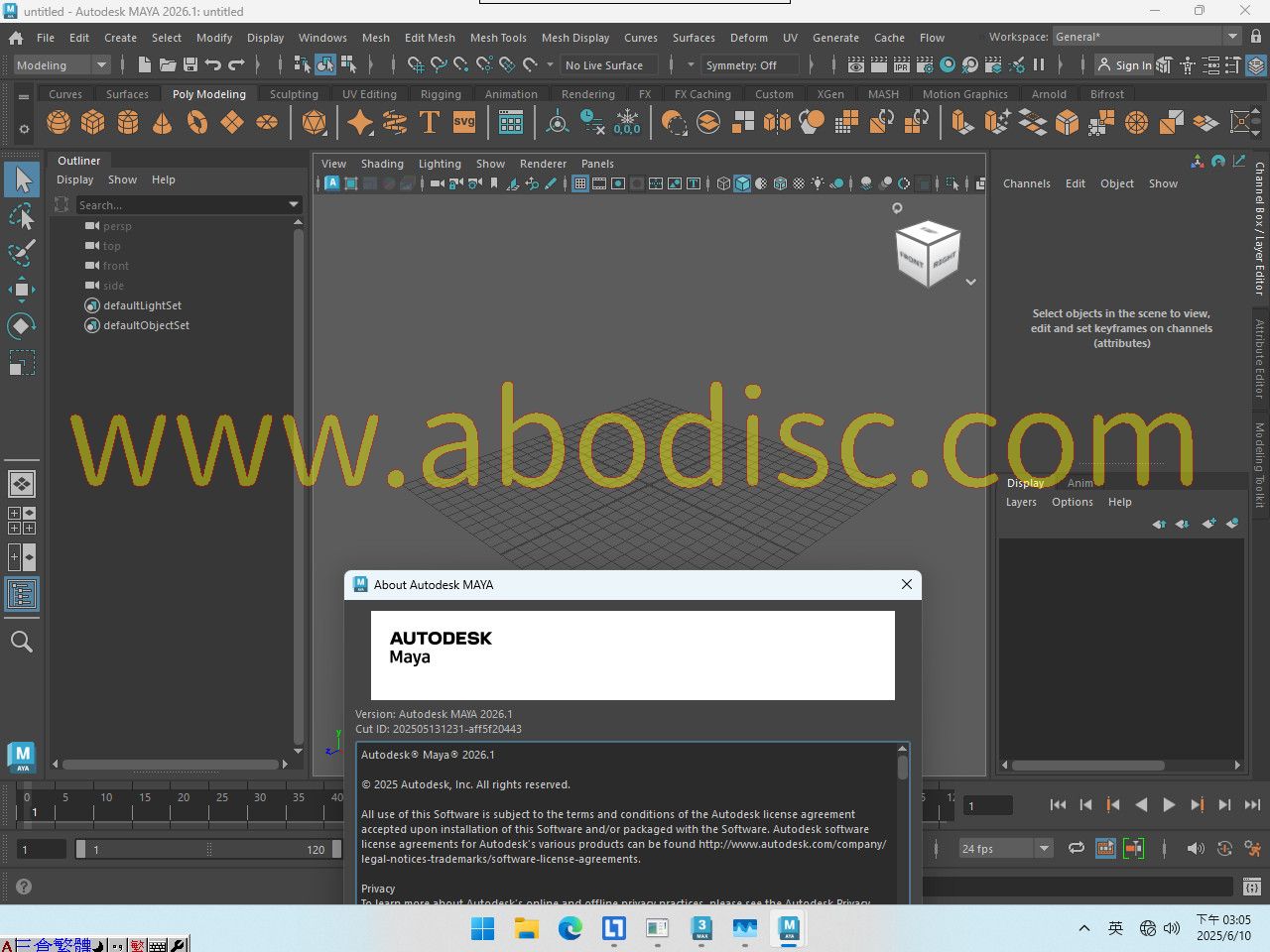Screen dimensions: 1270x952
Task: Open Channels menu in Channel Box
Action: [x=1026, y=183]
